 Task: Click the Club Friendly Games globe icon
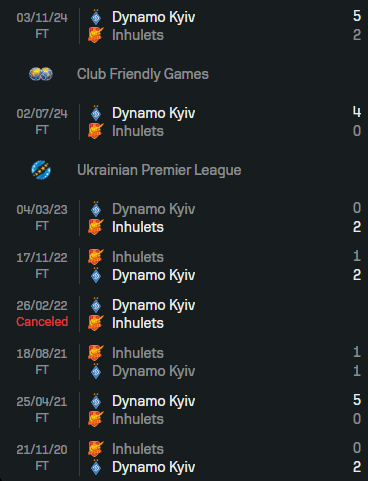[41, 74]
